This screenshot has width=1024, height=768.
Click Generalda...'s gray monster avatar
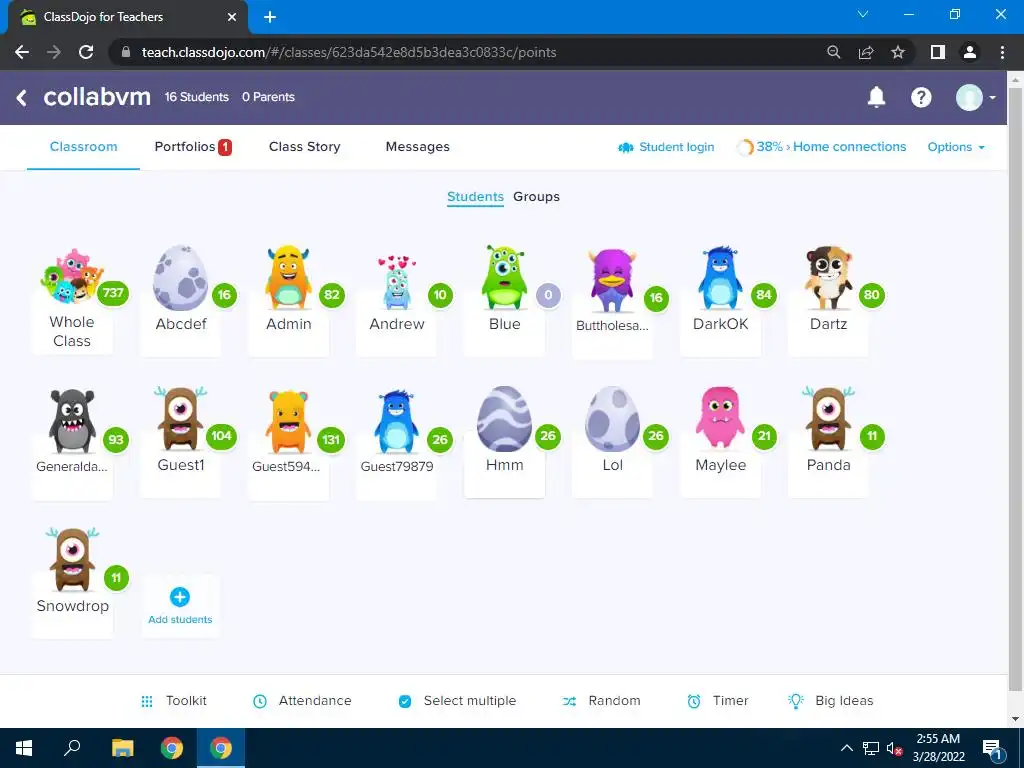[72, 421]
